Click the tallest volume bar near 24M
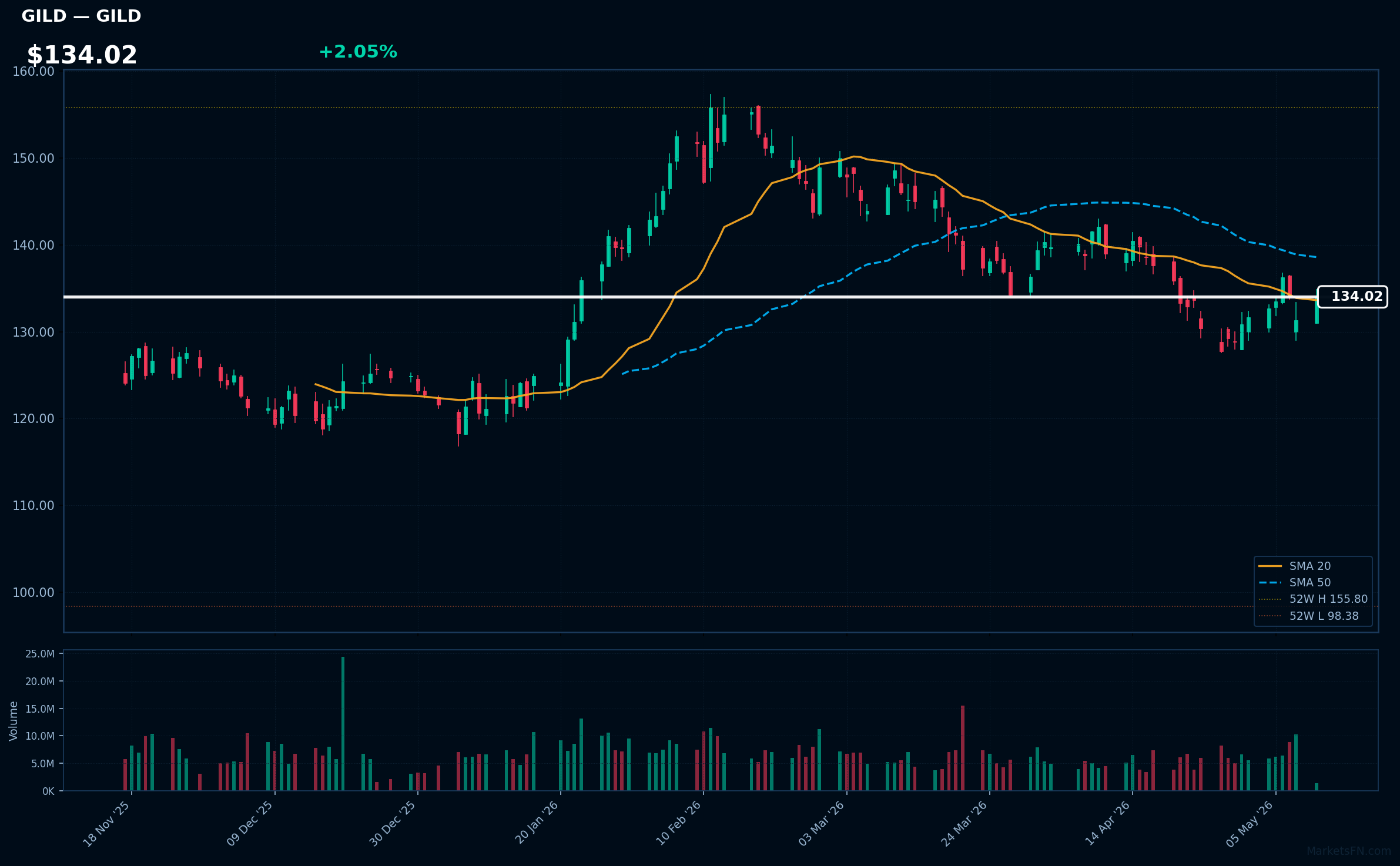This screenshot has height=866, width=1400. coord(343,724)
